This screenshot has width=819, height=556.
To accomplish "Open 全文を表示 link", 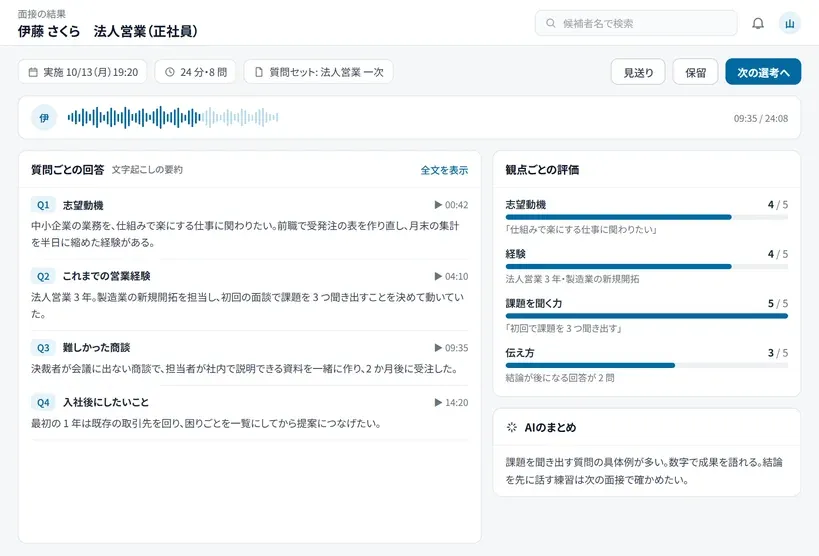I will (444, 170).
